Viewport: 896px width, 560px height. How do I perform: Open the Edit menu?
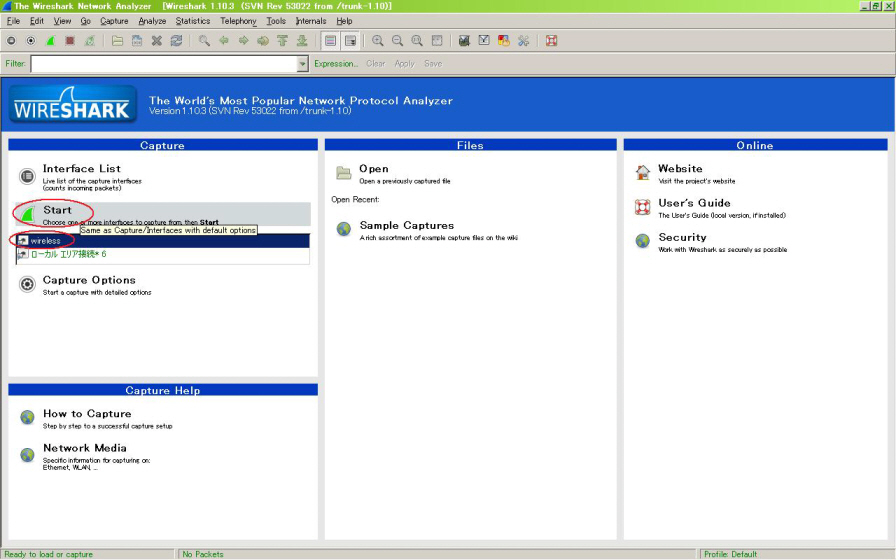click(x=37, y=21)
